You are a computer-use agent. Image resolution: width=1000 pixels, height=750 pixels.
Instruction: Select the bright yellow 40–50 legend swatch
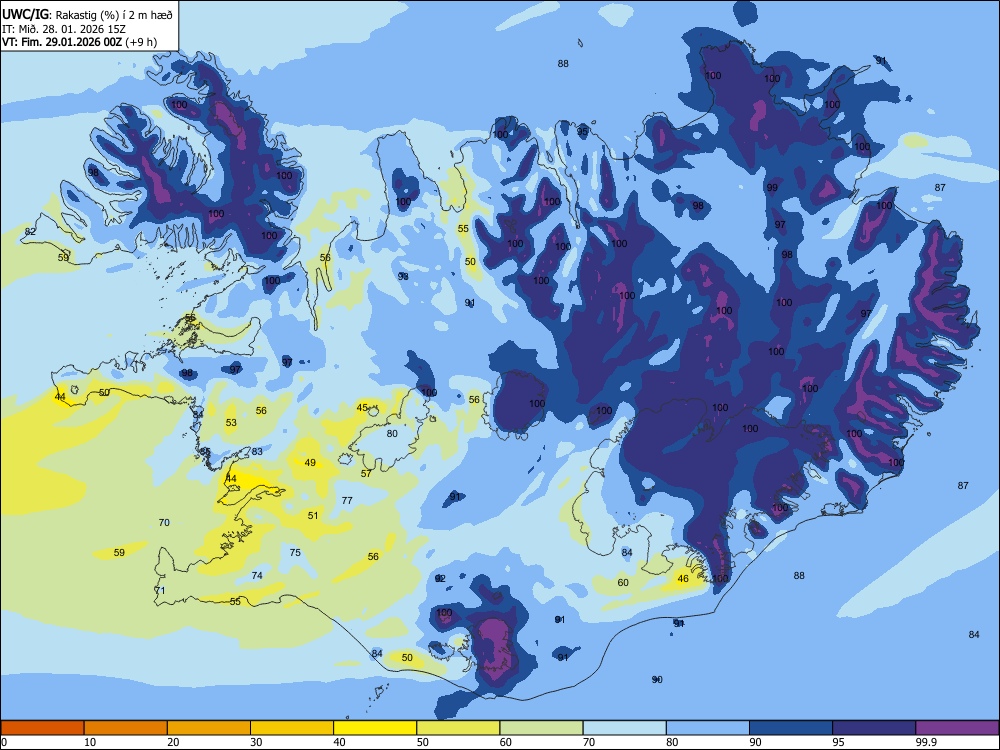coord(375,728)
